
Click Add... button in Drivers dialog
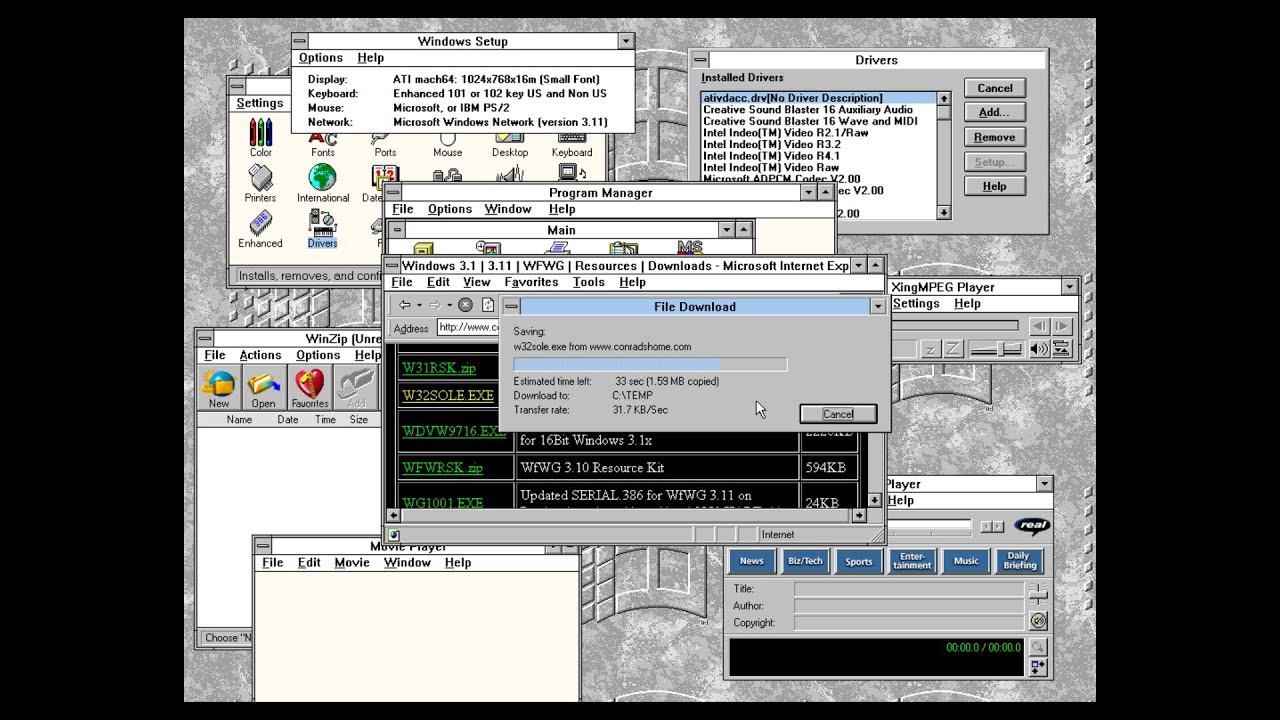[994, 113]
